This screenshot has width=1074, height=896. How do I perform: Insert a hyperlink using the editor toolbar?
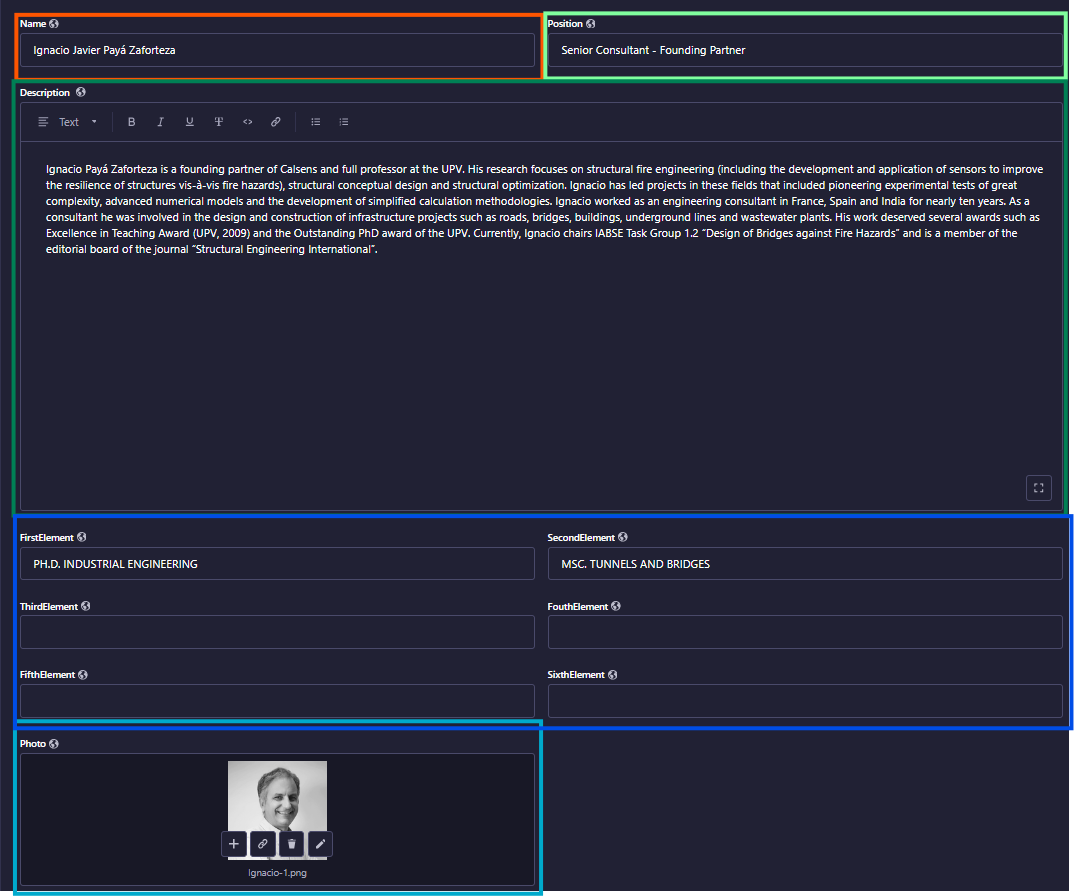pos(276,122)
